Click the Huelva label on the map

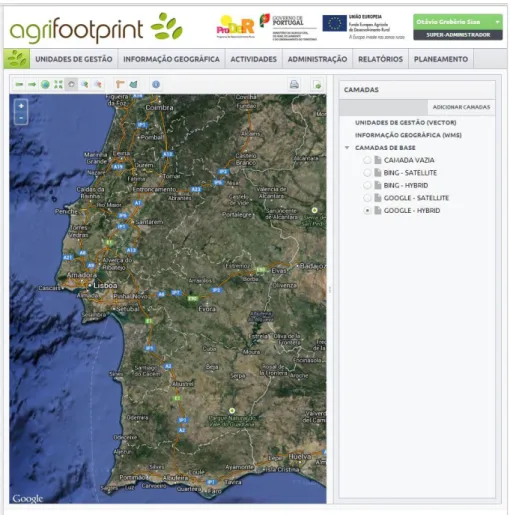300,456
